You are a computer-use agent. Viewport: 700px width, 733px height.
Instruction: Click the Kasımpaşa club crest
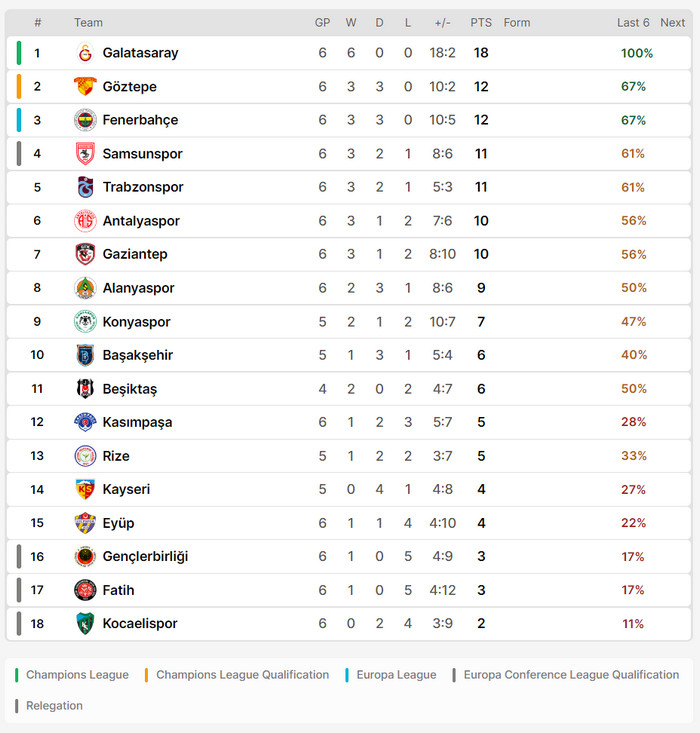(85, 422)
